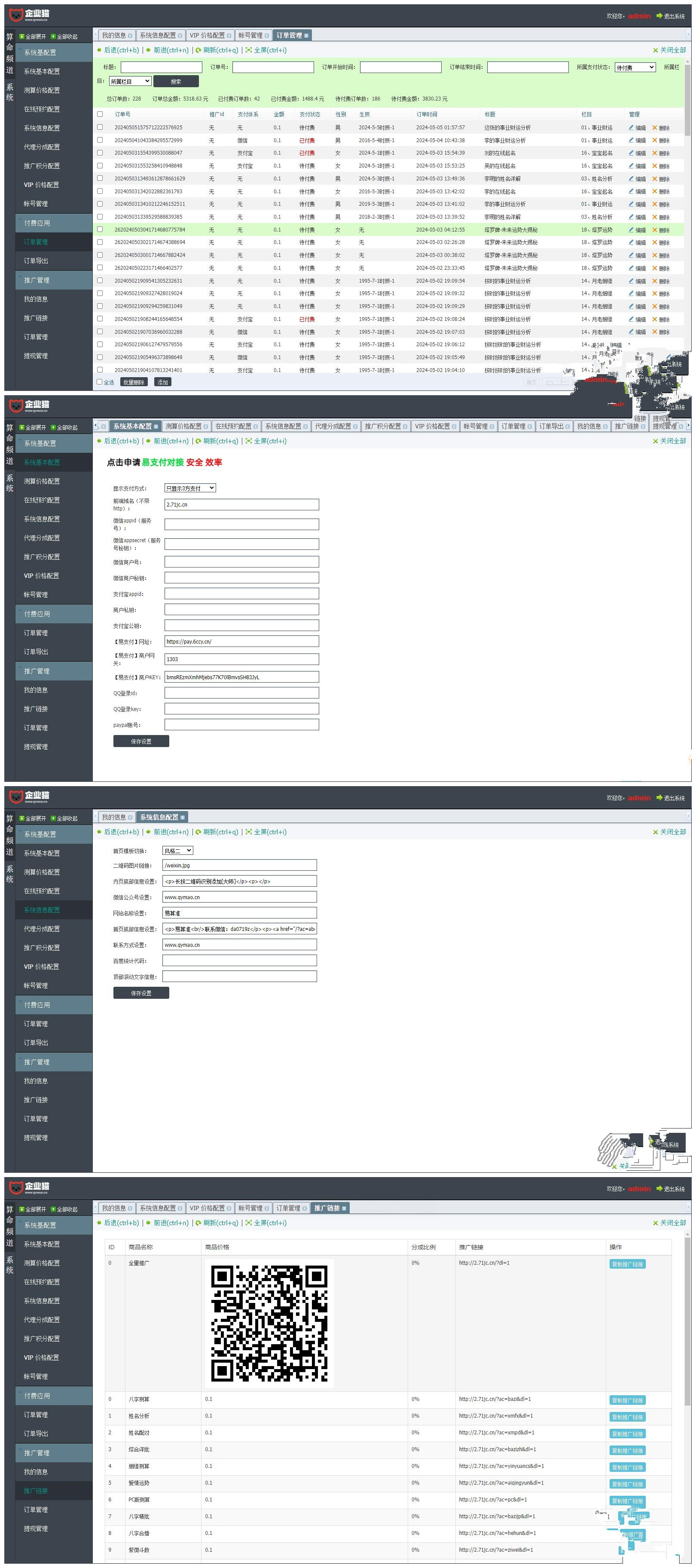Edit order number ending 38429557​2999
The height and width of the screenshot is (1568, 696).
coord(637,140)
